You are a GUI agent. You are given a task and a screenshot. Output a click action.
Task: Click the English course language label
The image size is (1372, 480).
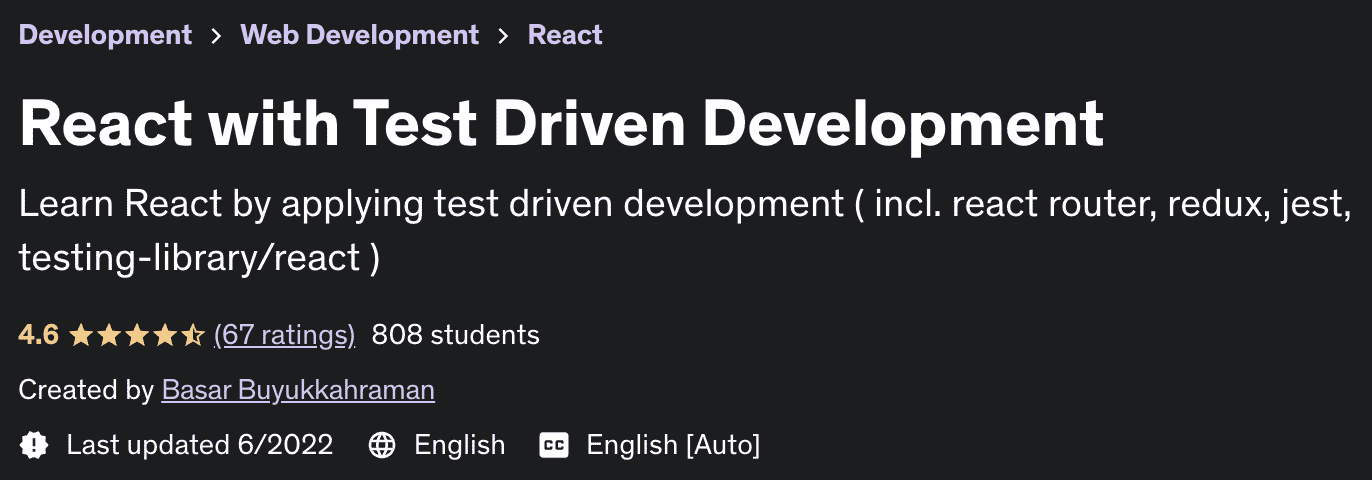(x=459, y=445)
